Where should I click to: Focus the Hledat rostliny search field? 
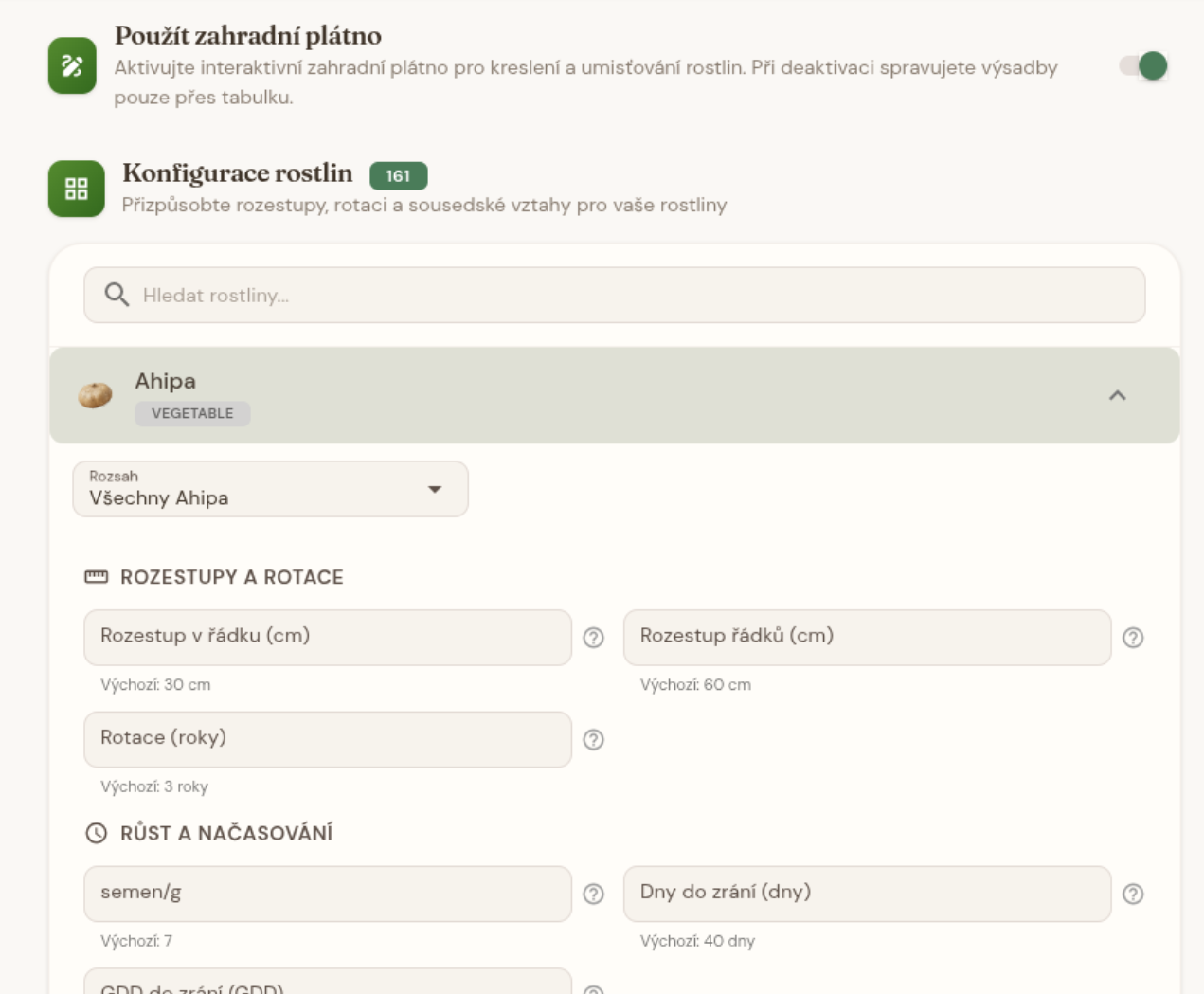pos(615,295)
